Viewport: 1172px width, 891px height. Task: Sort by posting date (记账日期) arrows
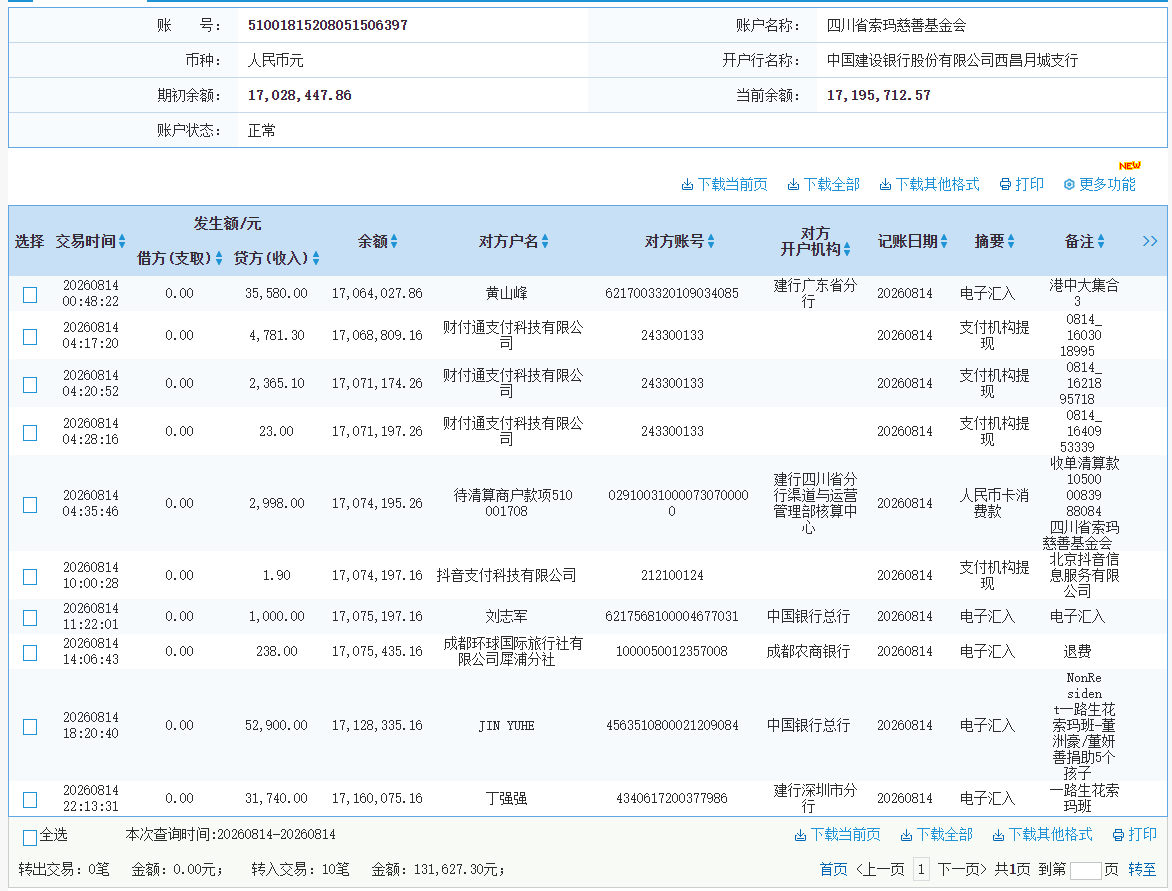point(944,241)
